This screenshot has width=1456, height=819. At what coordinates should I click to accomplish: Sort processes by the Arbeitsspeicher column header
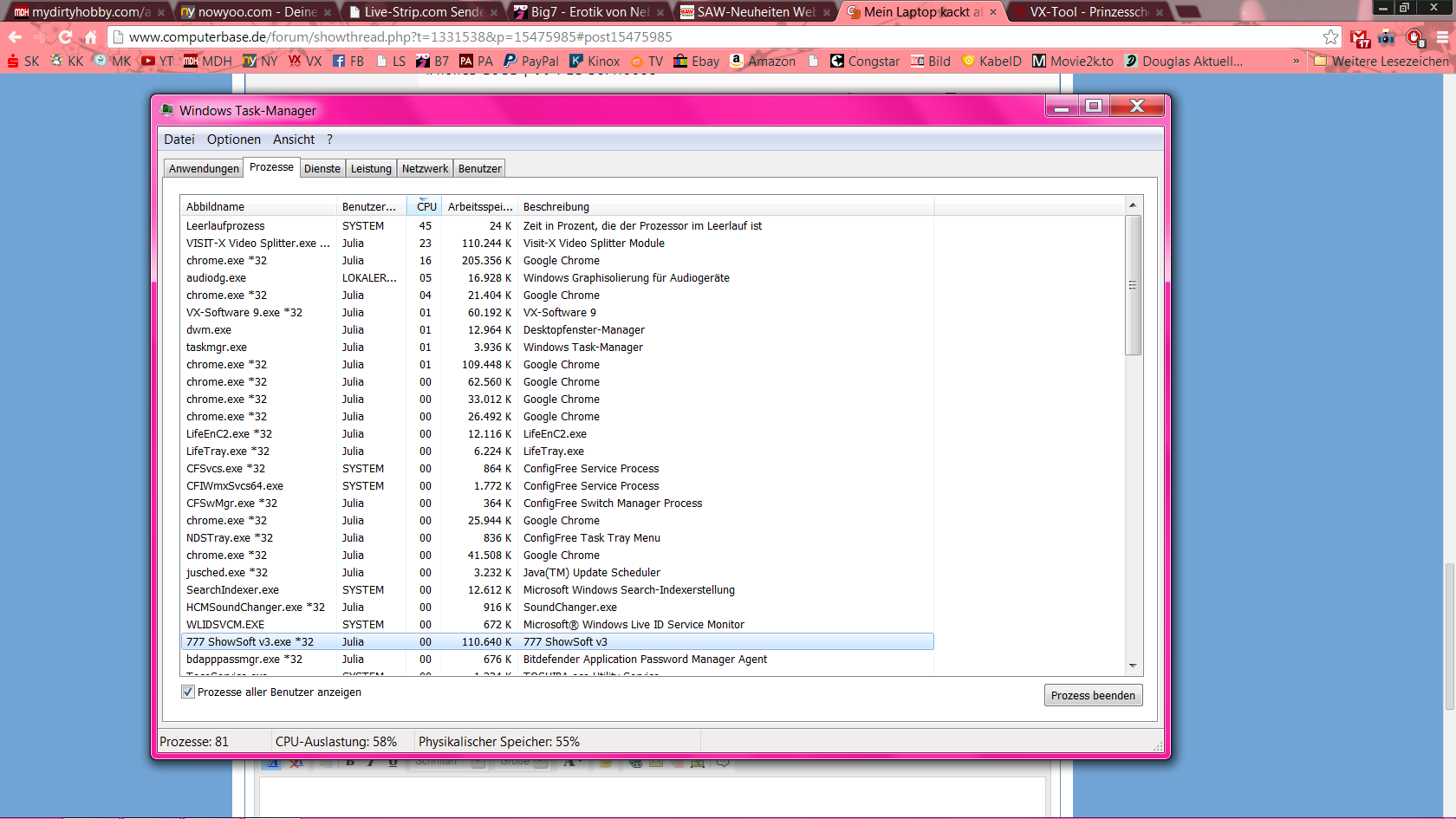(479, 206)
